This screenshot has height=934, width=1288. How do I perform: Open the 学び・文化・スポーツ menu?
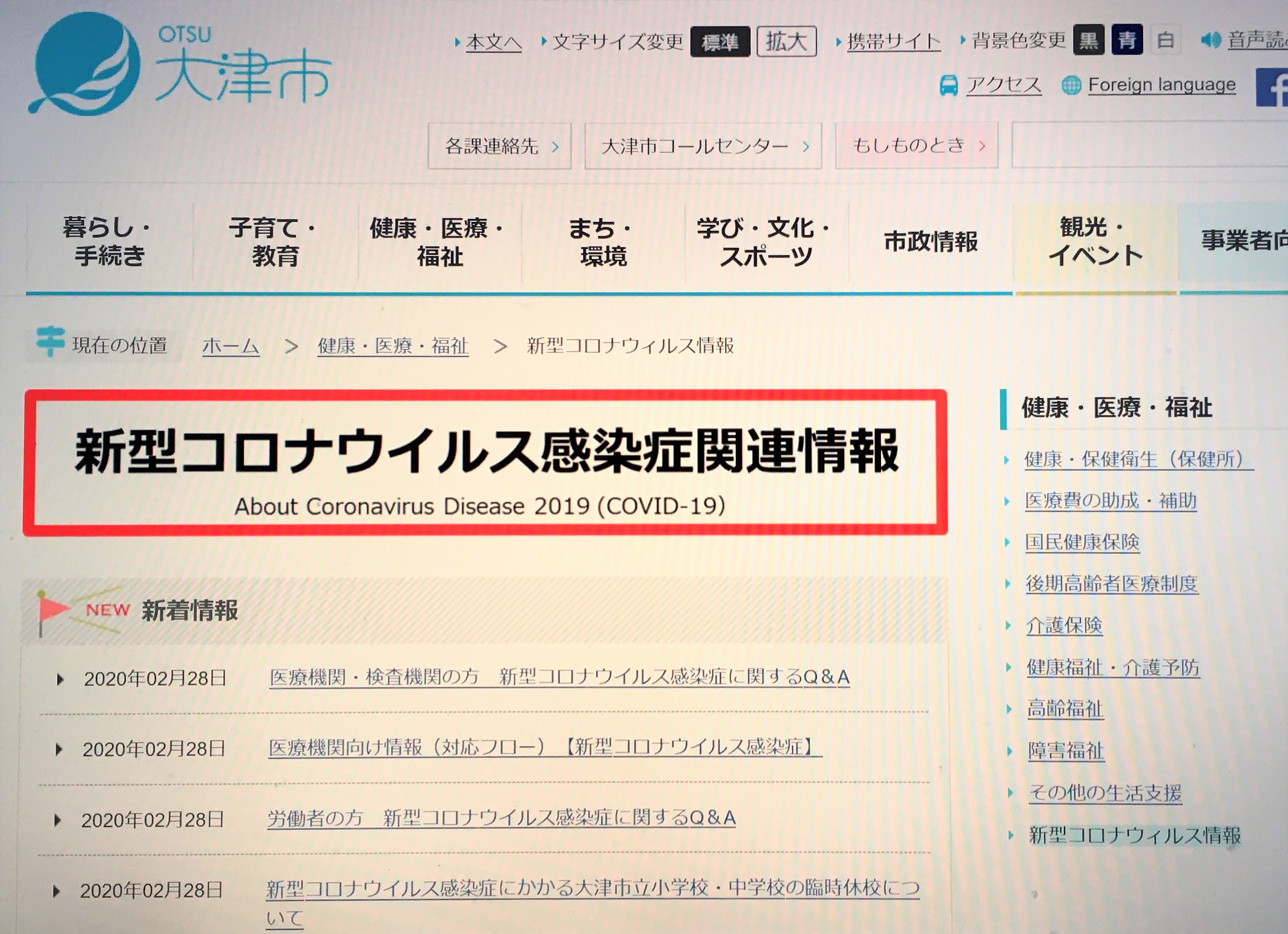(x=767, y=242)
